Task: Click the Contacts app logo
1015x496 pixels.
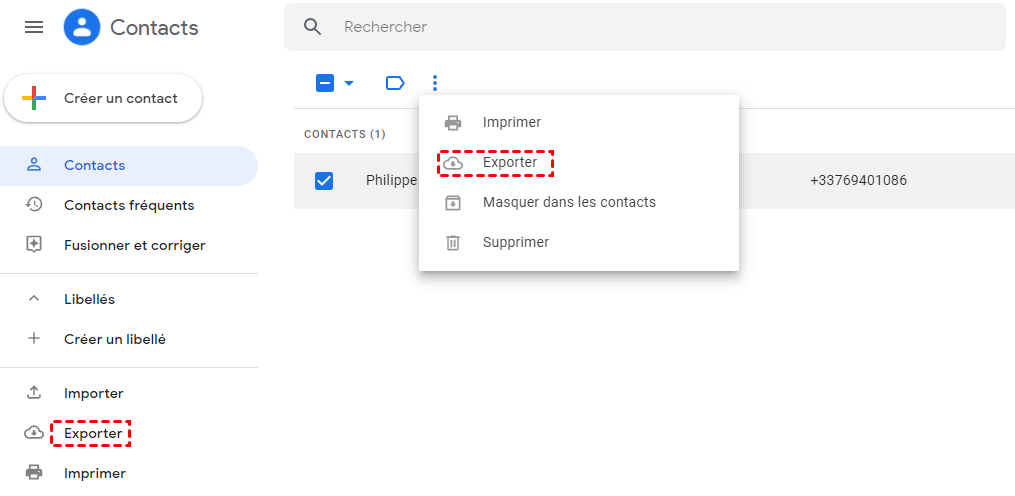Action: pyautogui.click(x=82, y=27)
